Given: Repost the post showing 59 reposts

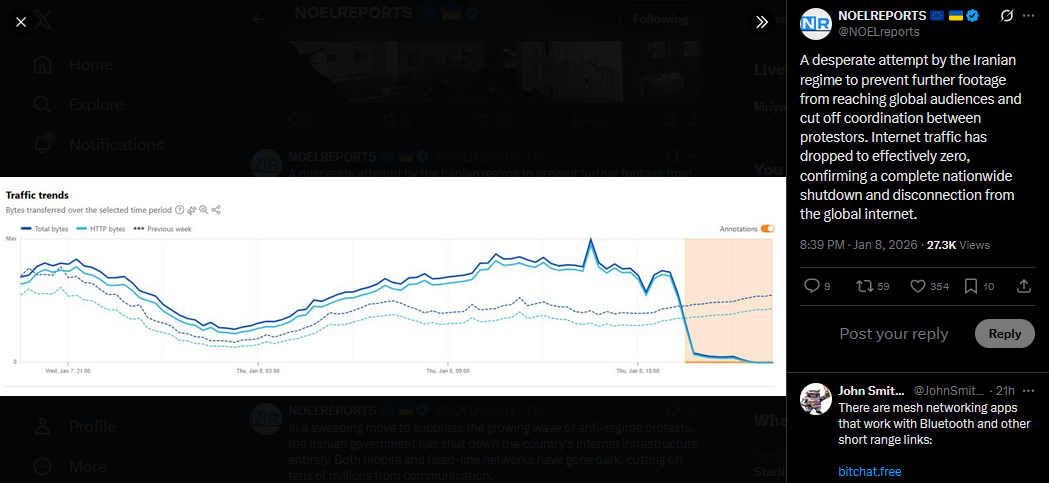Looking at the screenshot, I should tap(864, 286).
